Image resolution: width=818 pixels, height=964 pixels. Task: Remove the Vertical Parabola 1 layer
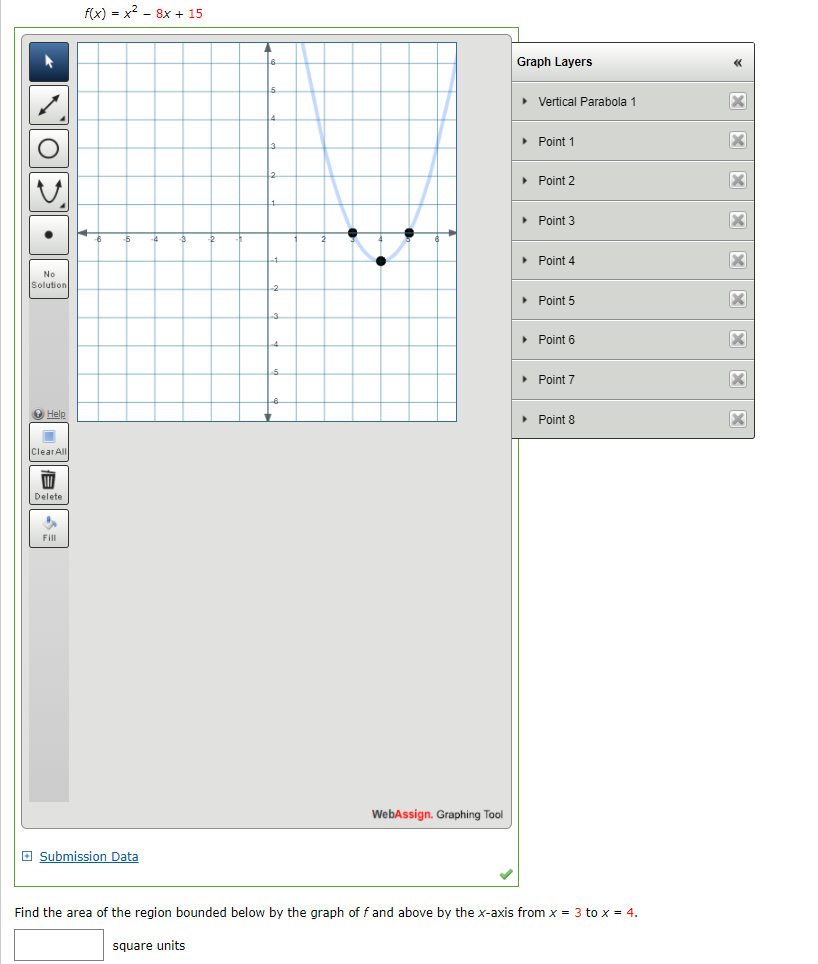(737, 101)
